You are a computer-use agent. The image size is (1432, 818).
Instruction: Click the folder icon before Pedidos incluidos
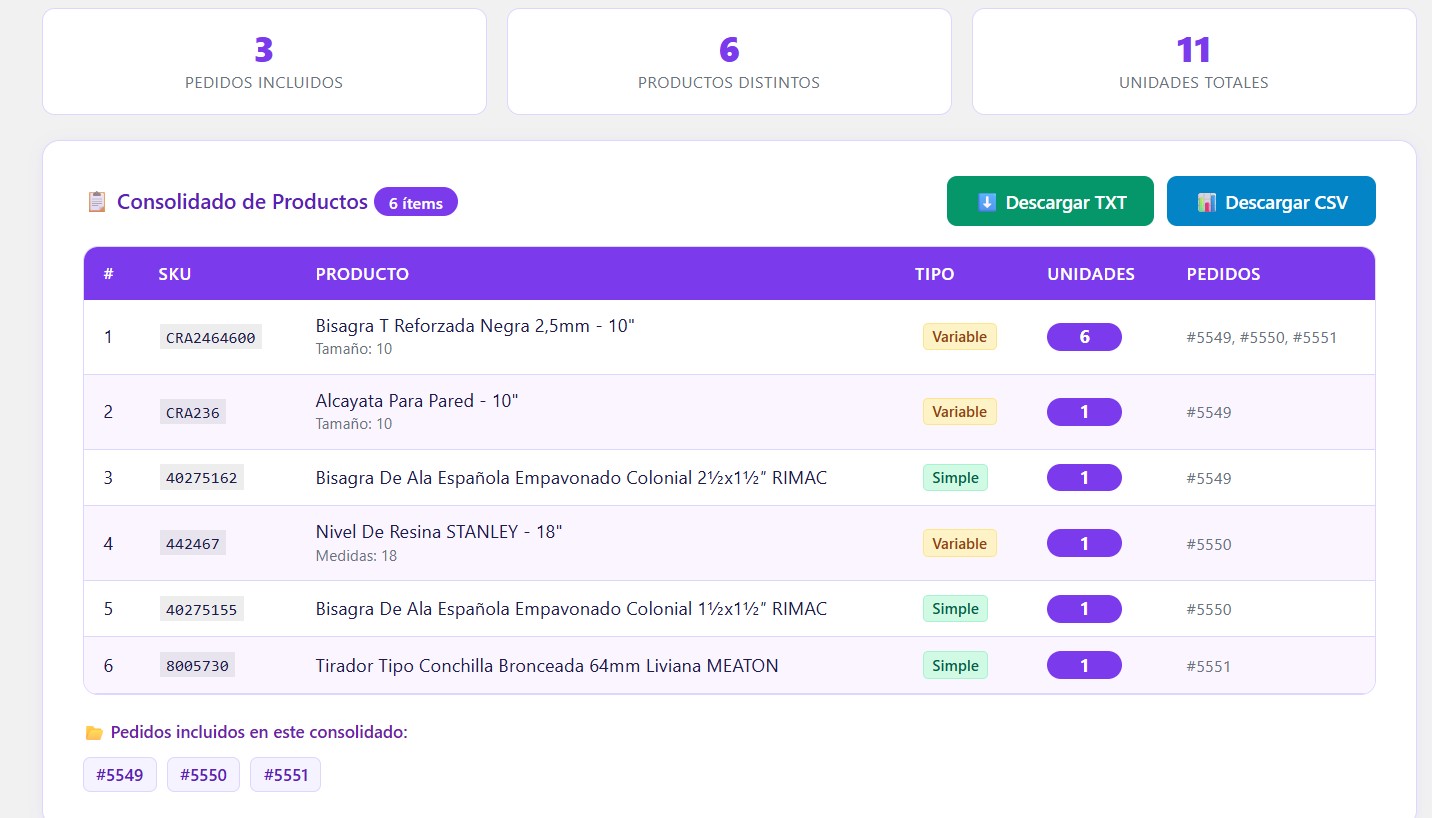click(x=95, y=731)
